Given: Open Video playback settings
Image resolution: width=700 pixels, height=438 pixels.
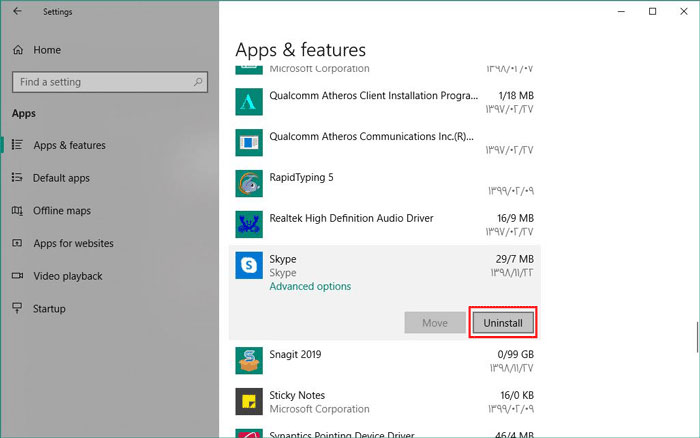Looking at the screenshot, I should pos(67,276).
